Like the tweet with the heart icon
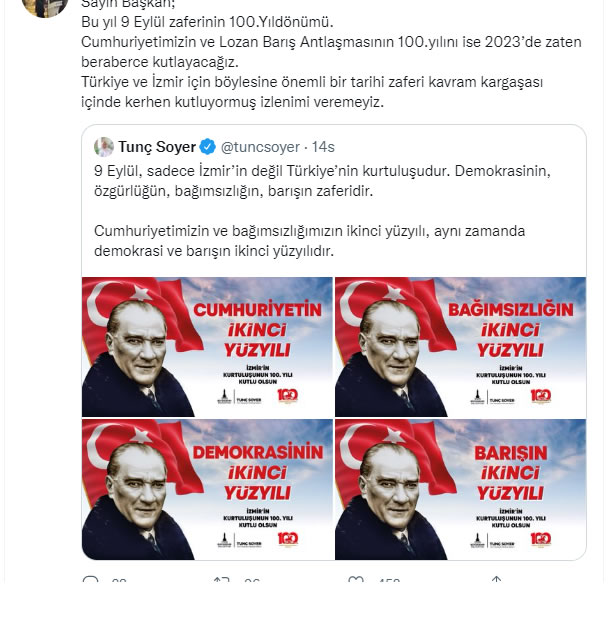The image size is (616, 627). point(356,579)
